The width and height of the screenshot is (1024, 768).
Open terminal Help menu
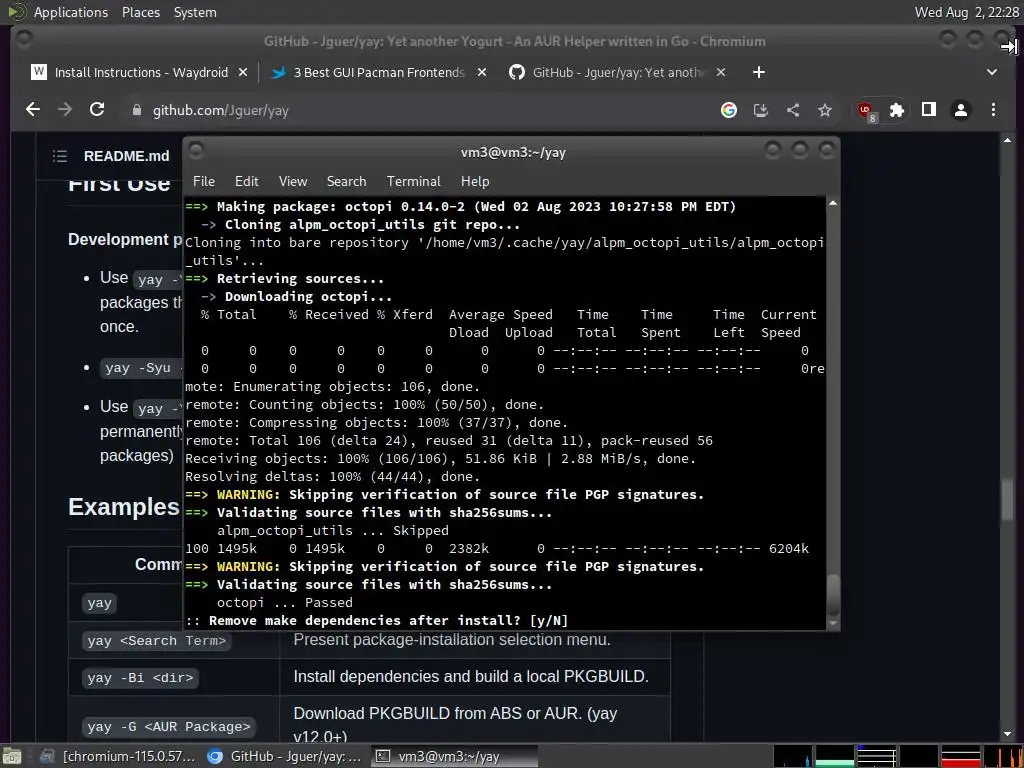point(475,181)
